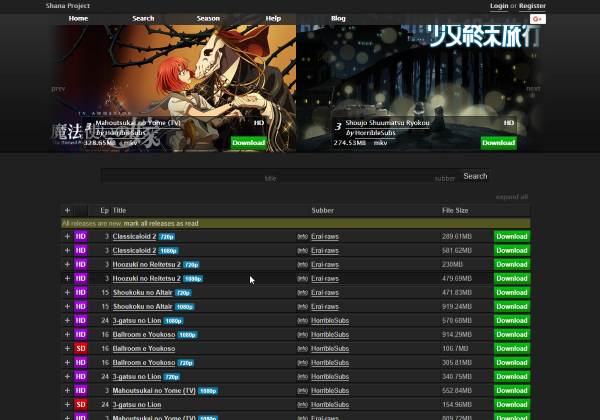The image size is (600, 420).
Task: Open info icon for SD Ballroom e Youkoso
Action: [x=302, y=348]
